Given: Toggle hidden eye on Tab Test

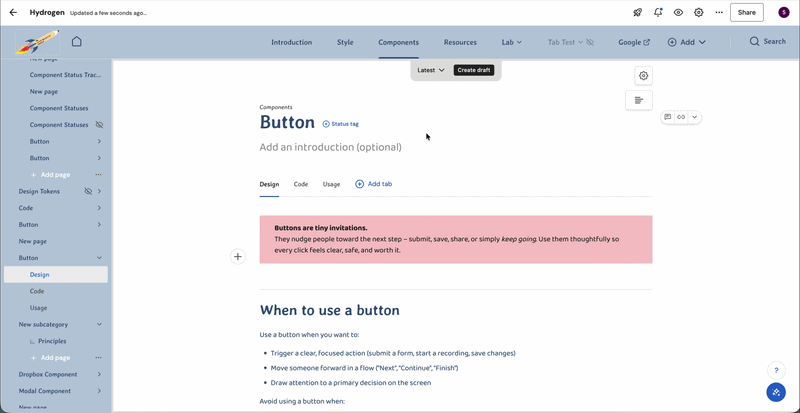Looking at the screenshot, I should [590, 42].
